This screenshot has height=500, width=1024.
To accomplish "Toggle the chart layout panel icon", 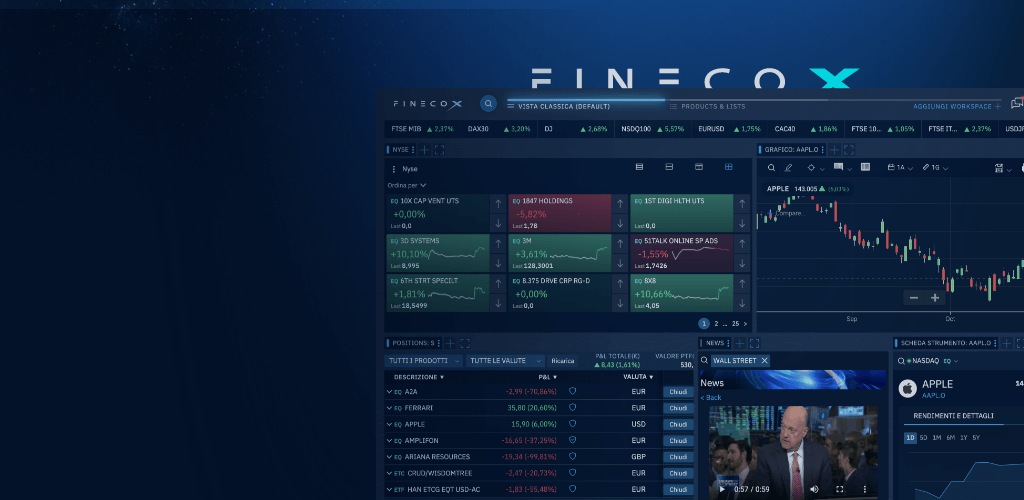I will (x=865, y=167).
